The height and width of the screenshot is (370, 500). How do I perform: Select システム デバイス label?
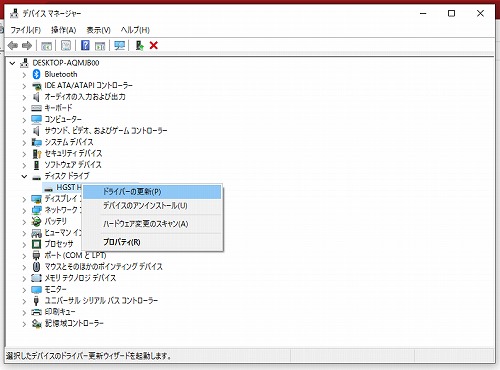pyautogui.click(x=69, y=142)
